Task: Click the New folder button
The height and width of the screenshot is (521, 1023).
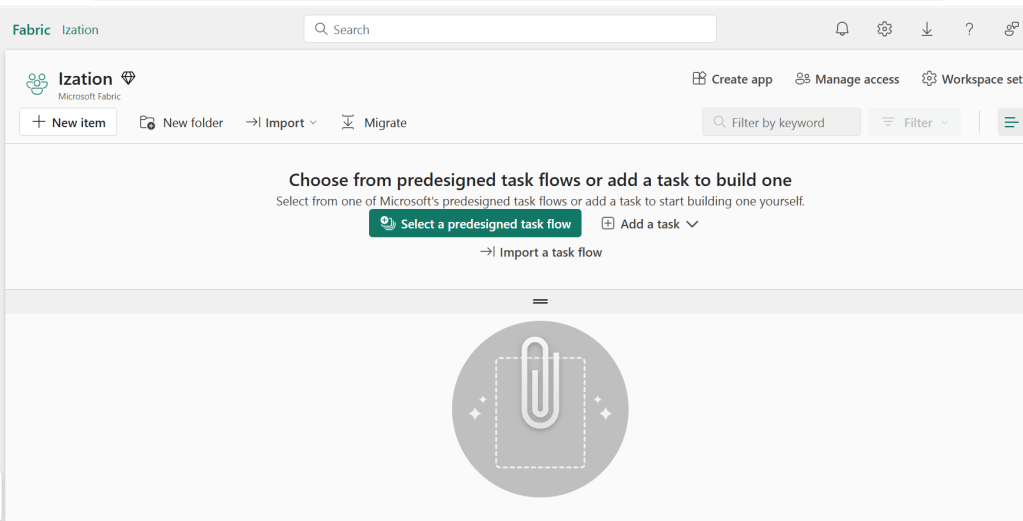Action: coord(181,122)
